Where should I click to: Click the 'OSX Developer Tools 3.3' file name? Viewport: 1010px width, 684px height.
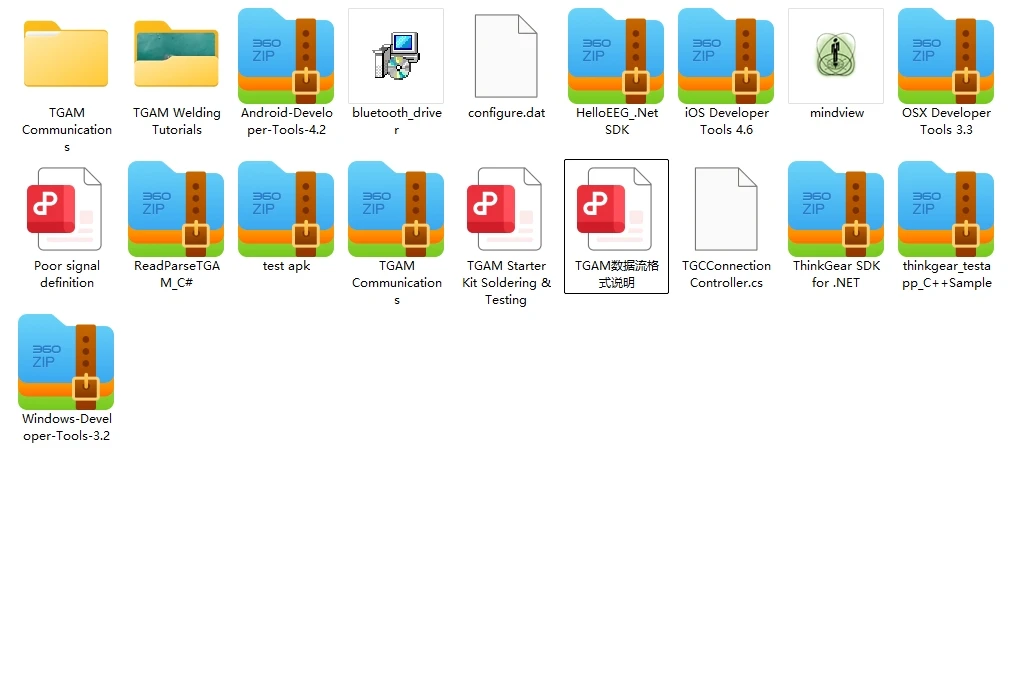pyautogui.click(x=946, y=121)
